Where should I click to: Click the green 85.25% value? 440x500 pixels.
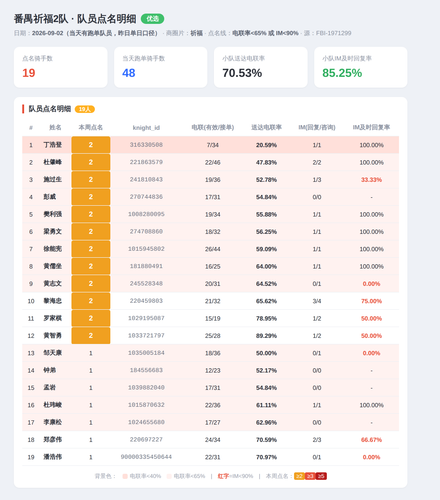(x=342, y=73)
